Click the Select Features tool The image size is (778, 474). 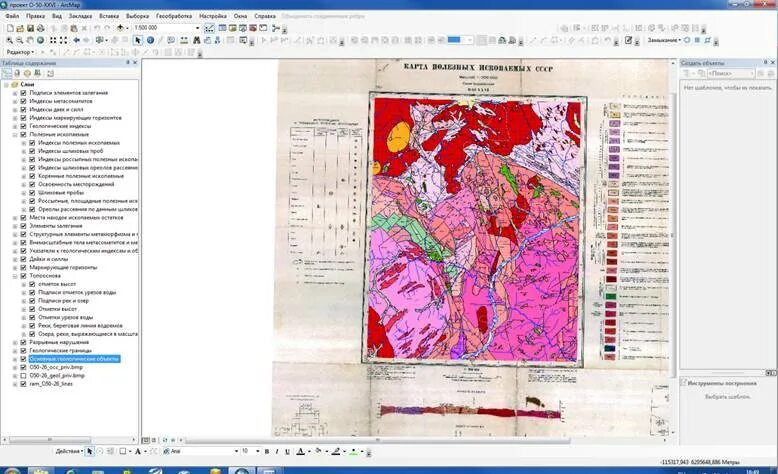click(101, 40)
